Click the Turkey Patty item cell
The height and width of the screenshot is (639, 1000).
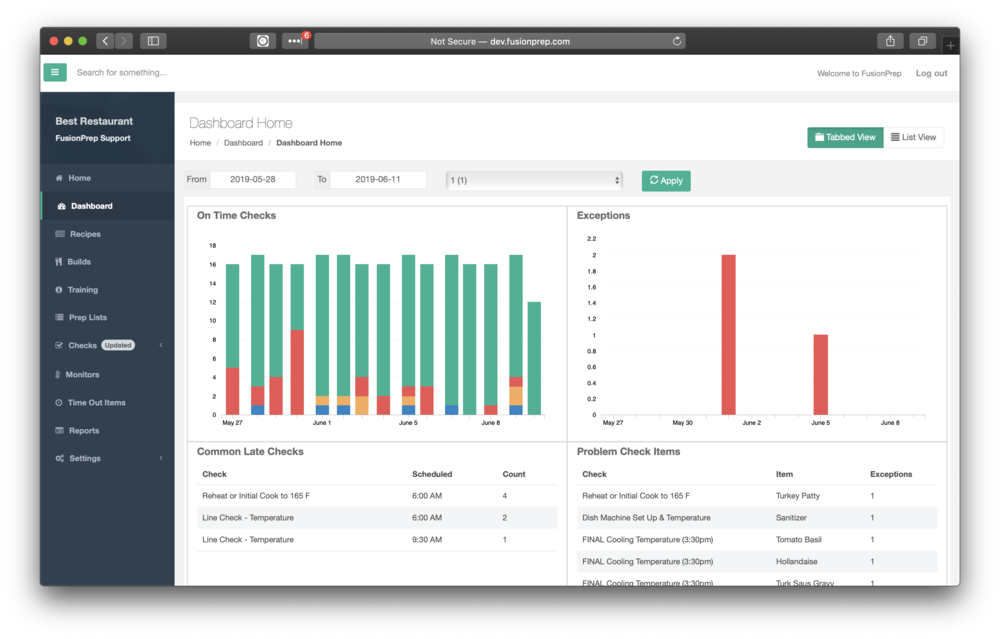coord(797,496)
